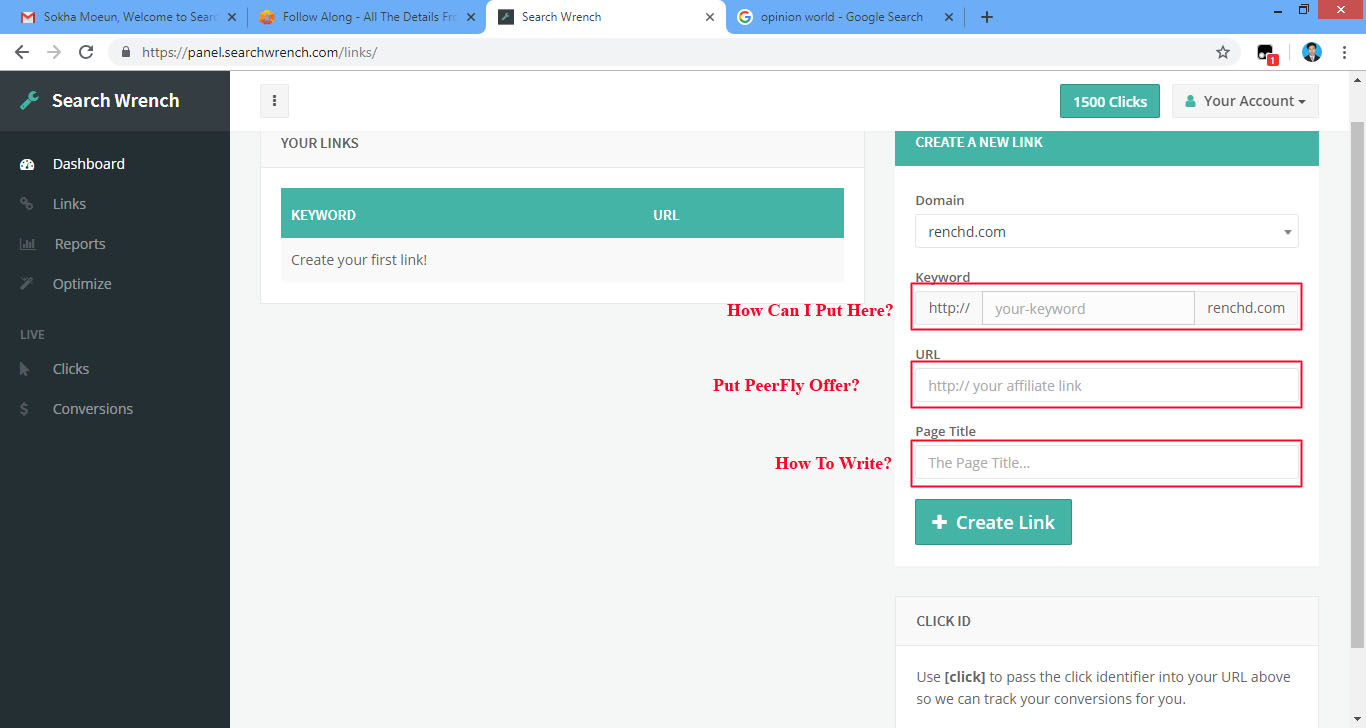
Task: Click the Optimize magic wand icon
Action: (x=27, y=284)
